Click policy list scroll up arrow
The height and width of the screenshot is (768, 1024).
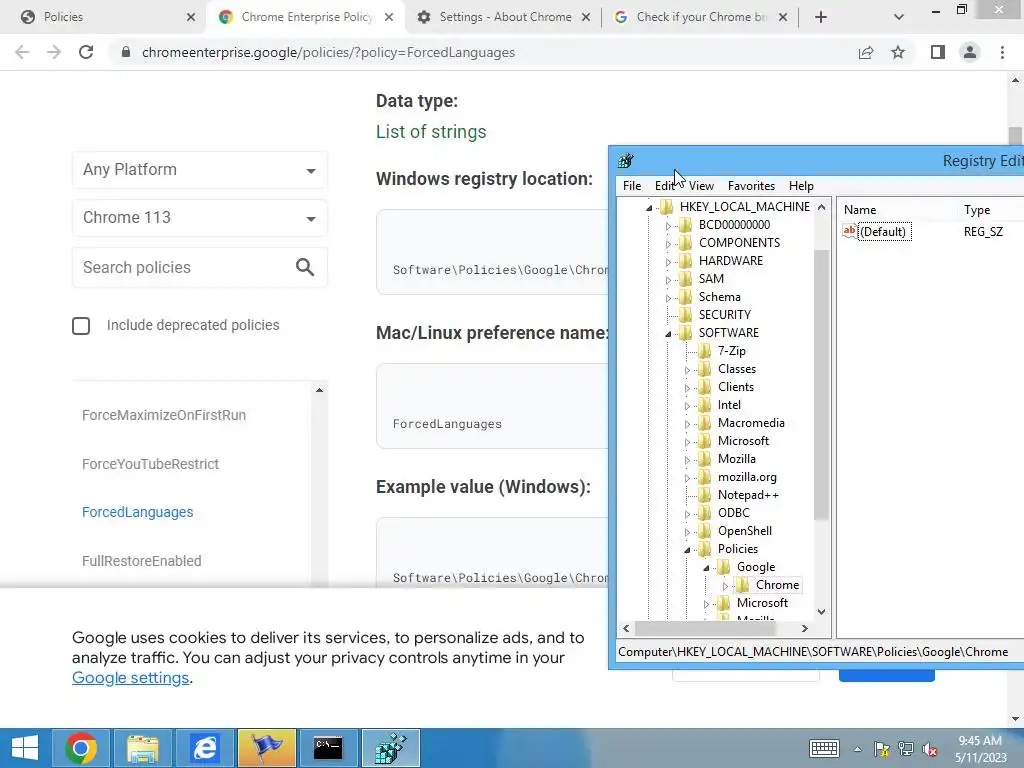coord(319,391)
